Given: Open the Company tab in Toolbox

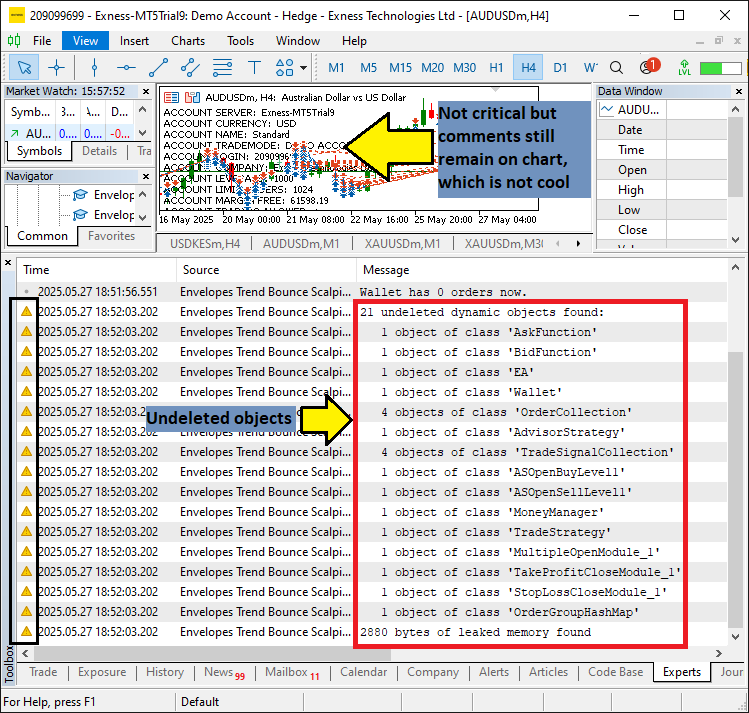Looking at the screenshot, I should click(x=433, y=672).
